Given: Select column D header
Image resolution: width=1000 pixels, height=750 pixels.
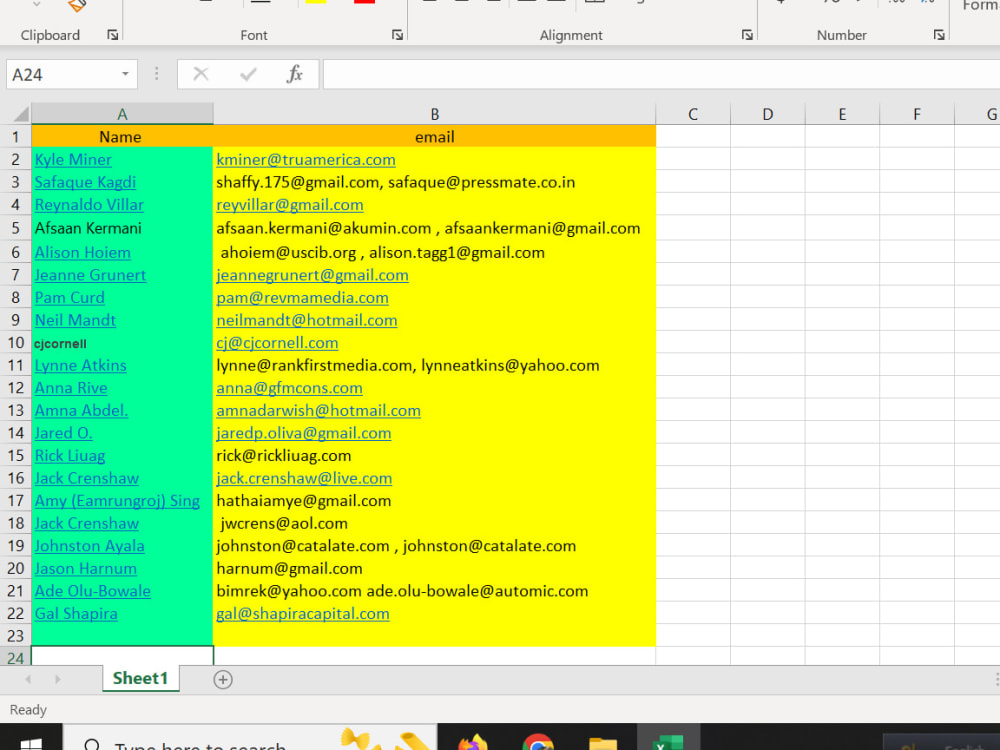Looking at the screenshot, I should 767,114.
